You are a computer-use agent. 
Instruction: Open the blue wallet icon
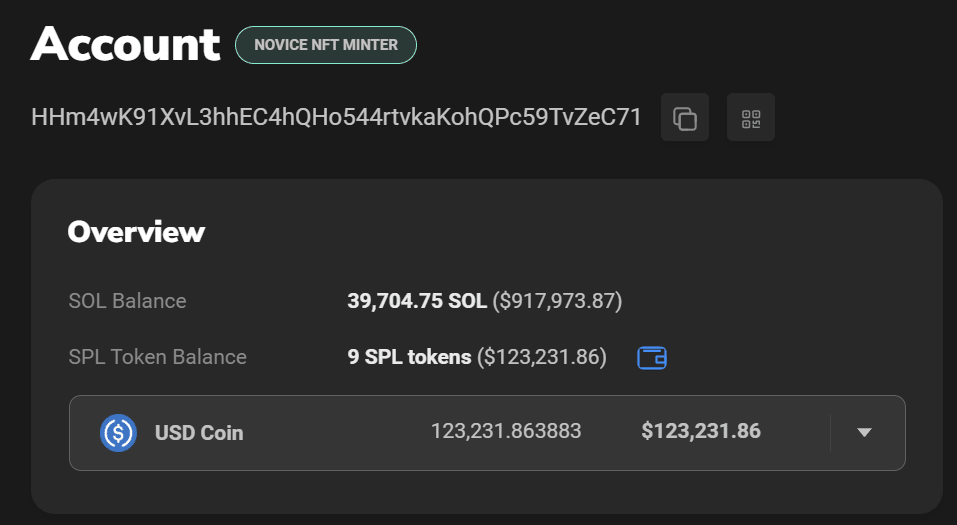pos(652,357)
